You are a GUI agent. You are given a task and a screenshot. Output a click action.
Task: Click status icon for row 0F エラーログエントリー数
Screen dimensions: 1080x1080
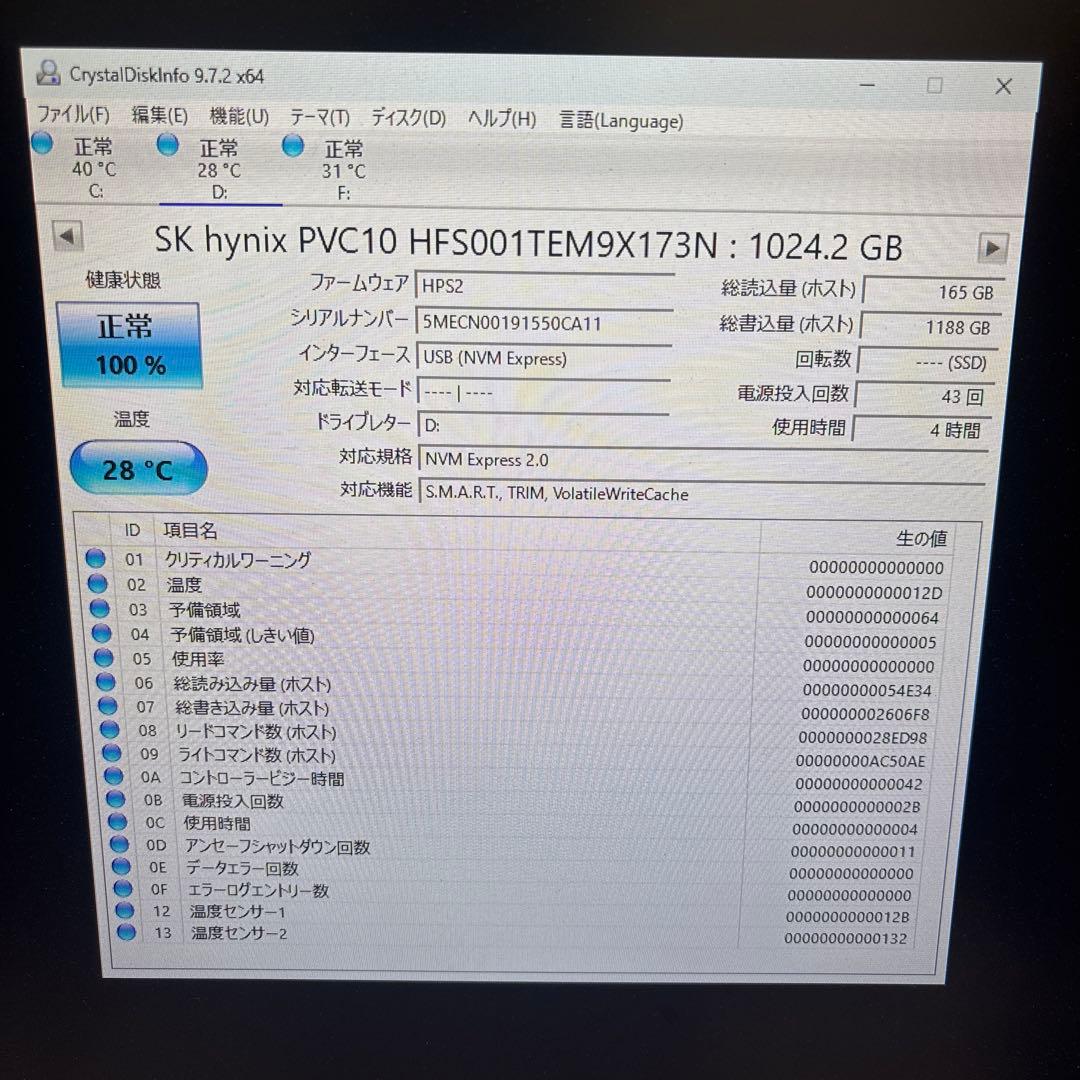(123, 889)
